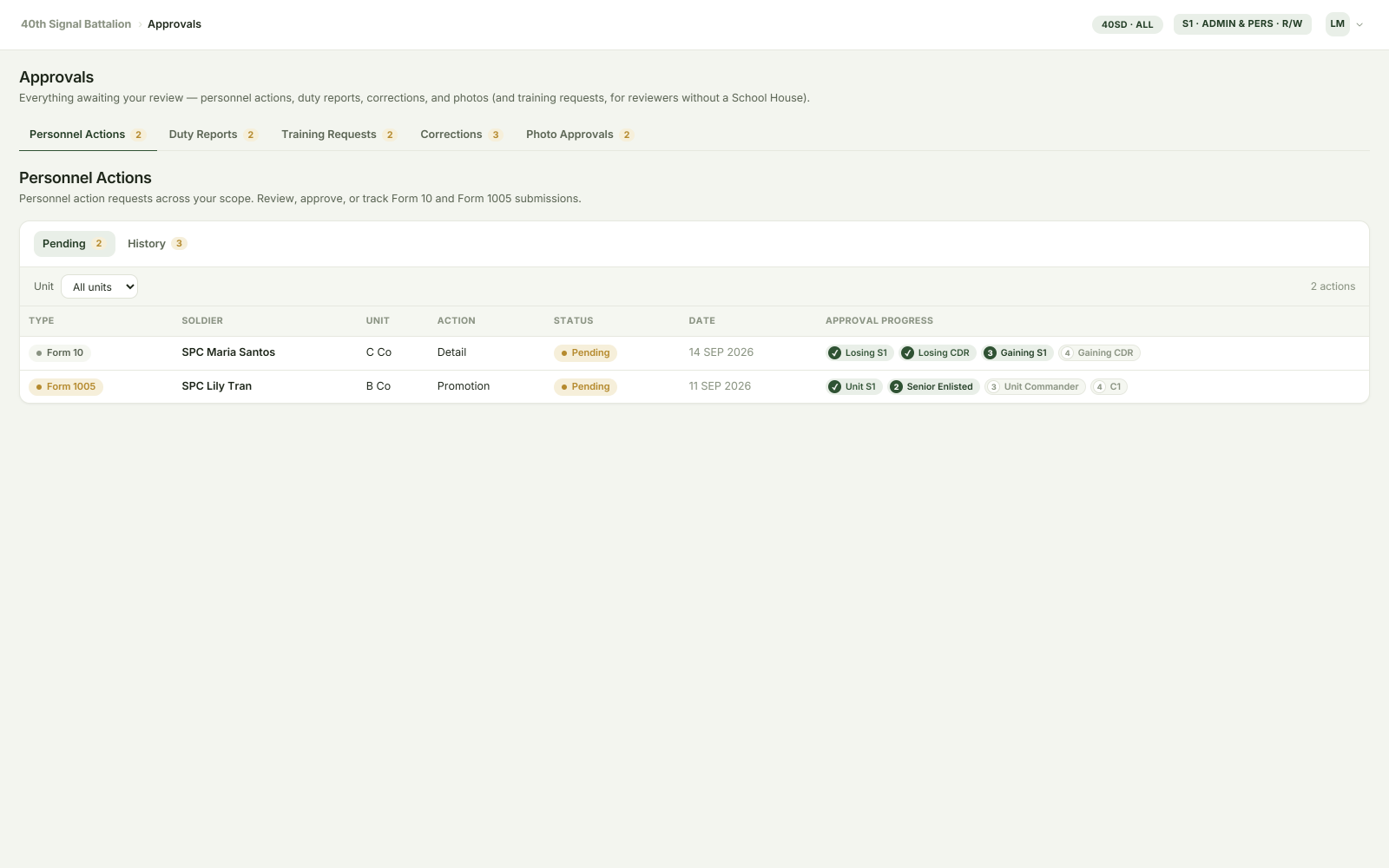Click the ACTION column header
The width and height of the screenshot is (1389, 868).
click(457, 321)
